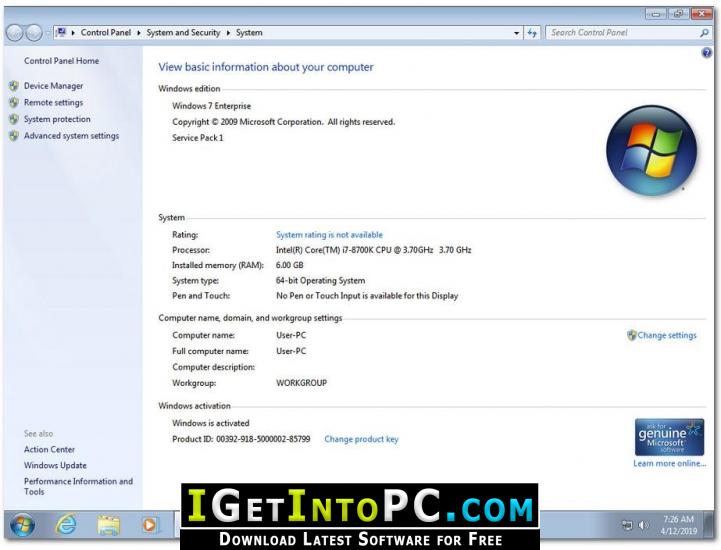Screen dimensions: 721x550
Task: Open Advanced system settings
Action: [71, 136]
